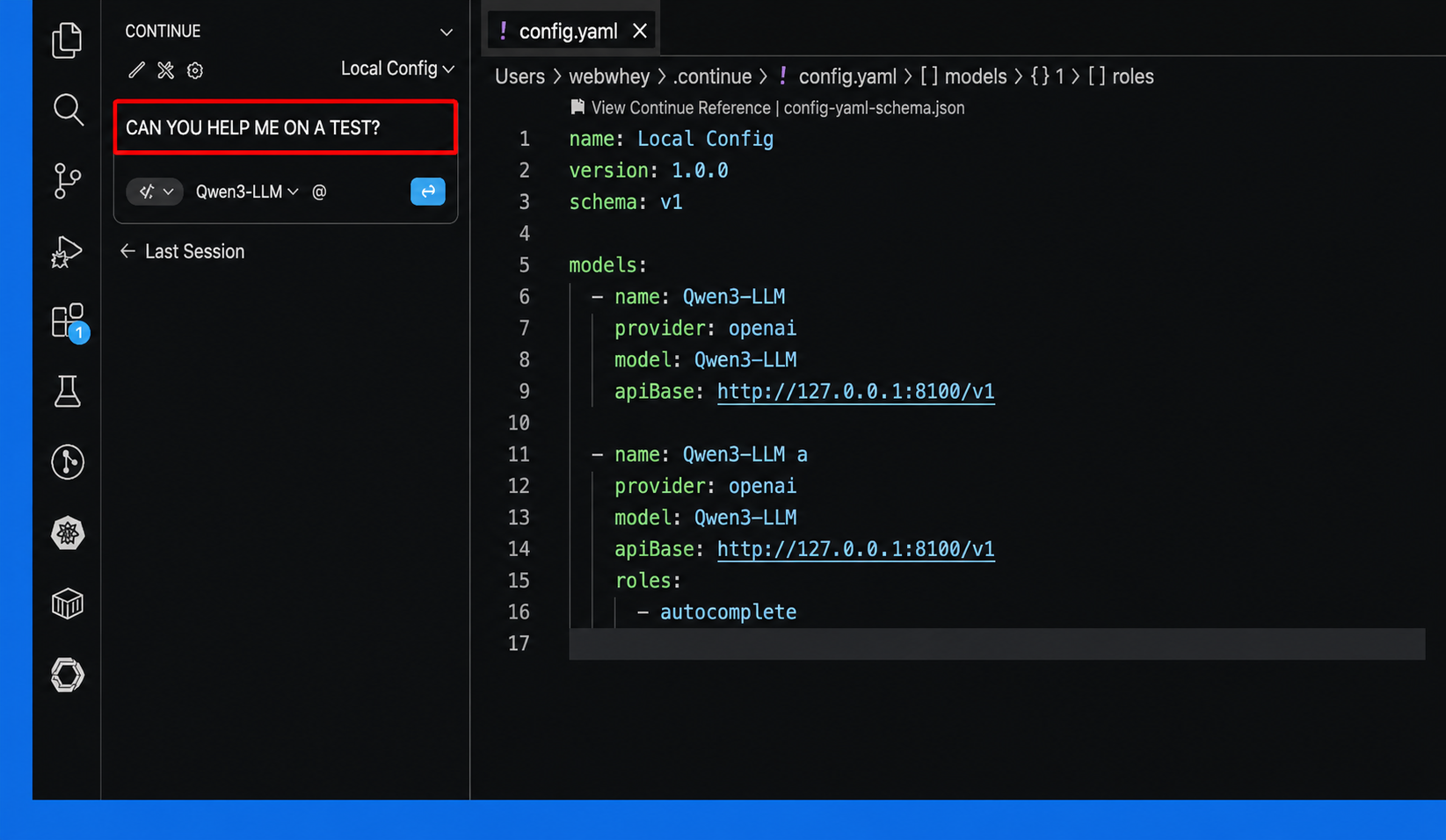Image resolution: width=1446 pixels, height=840 pixels.
Task: Click 'model: Qwen3-LLM' on line 13
Action: 705,518
